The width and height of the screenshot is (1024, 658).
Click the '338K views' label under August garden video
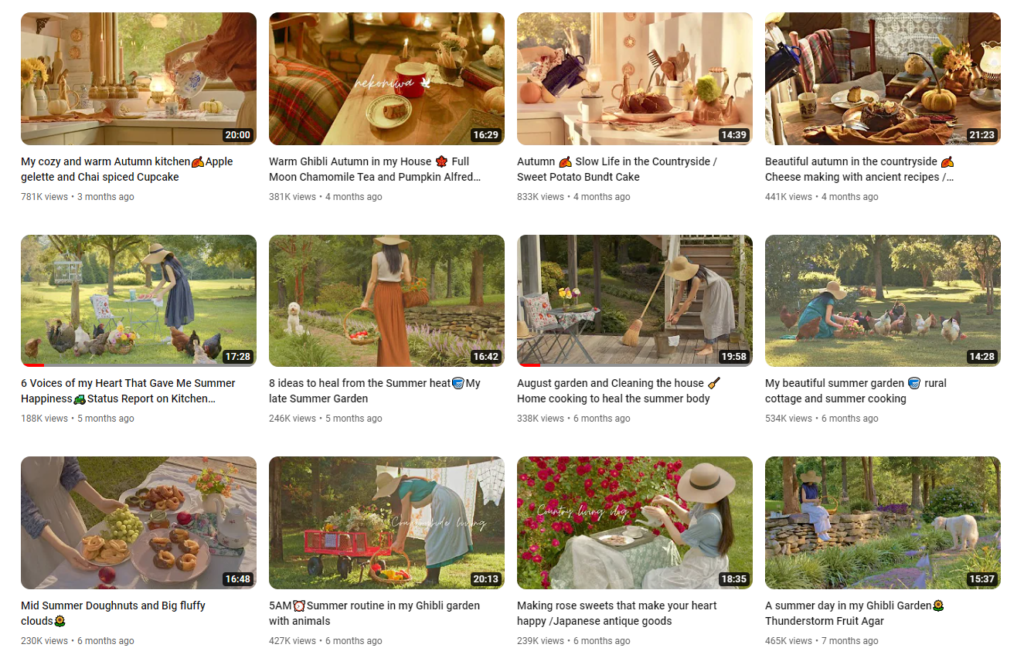(542, 418)
